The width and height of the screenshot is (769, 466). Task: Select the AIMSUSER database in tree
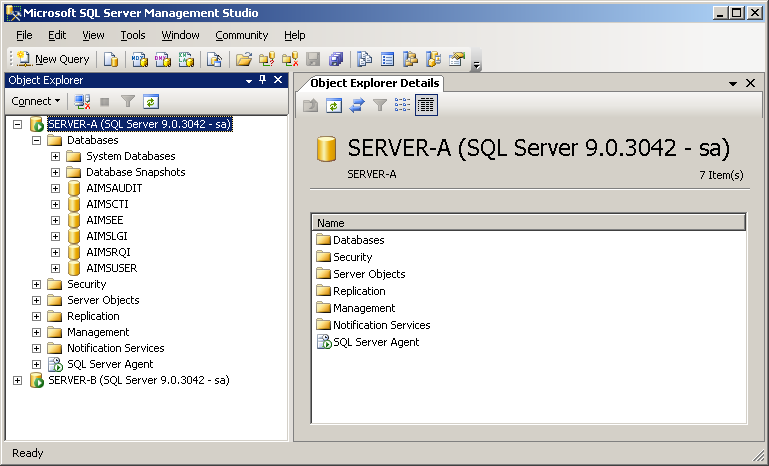point(111,268)
